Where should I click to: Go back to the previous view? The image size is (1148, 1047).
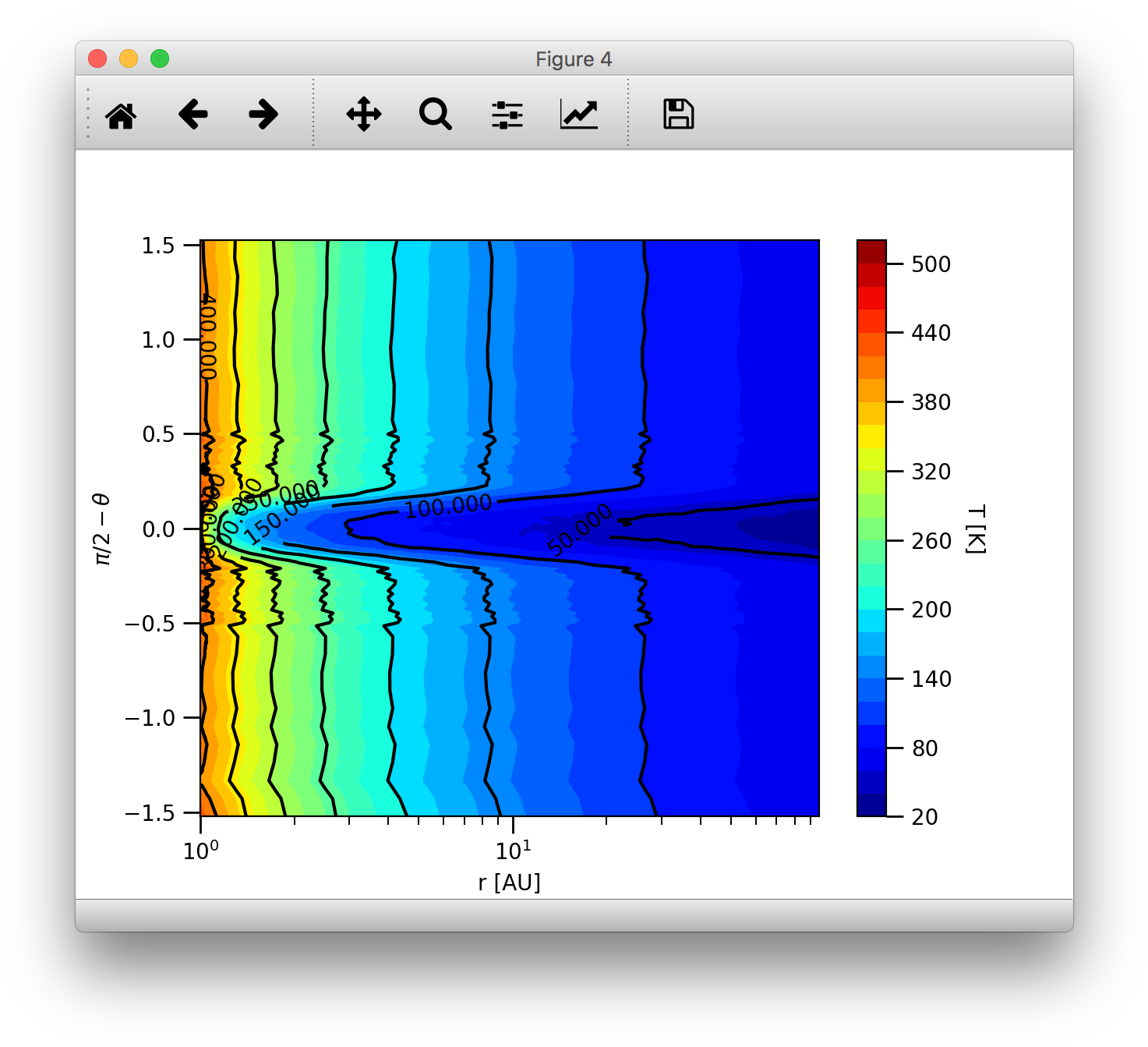tap(193, 115)
